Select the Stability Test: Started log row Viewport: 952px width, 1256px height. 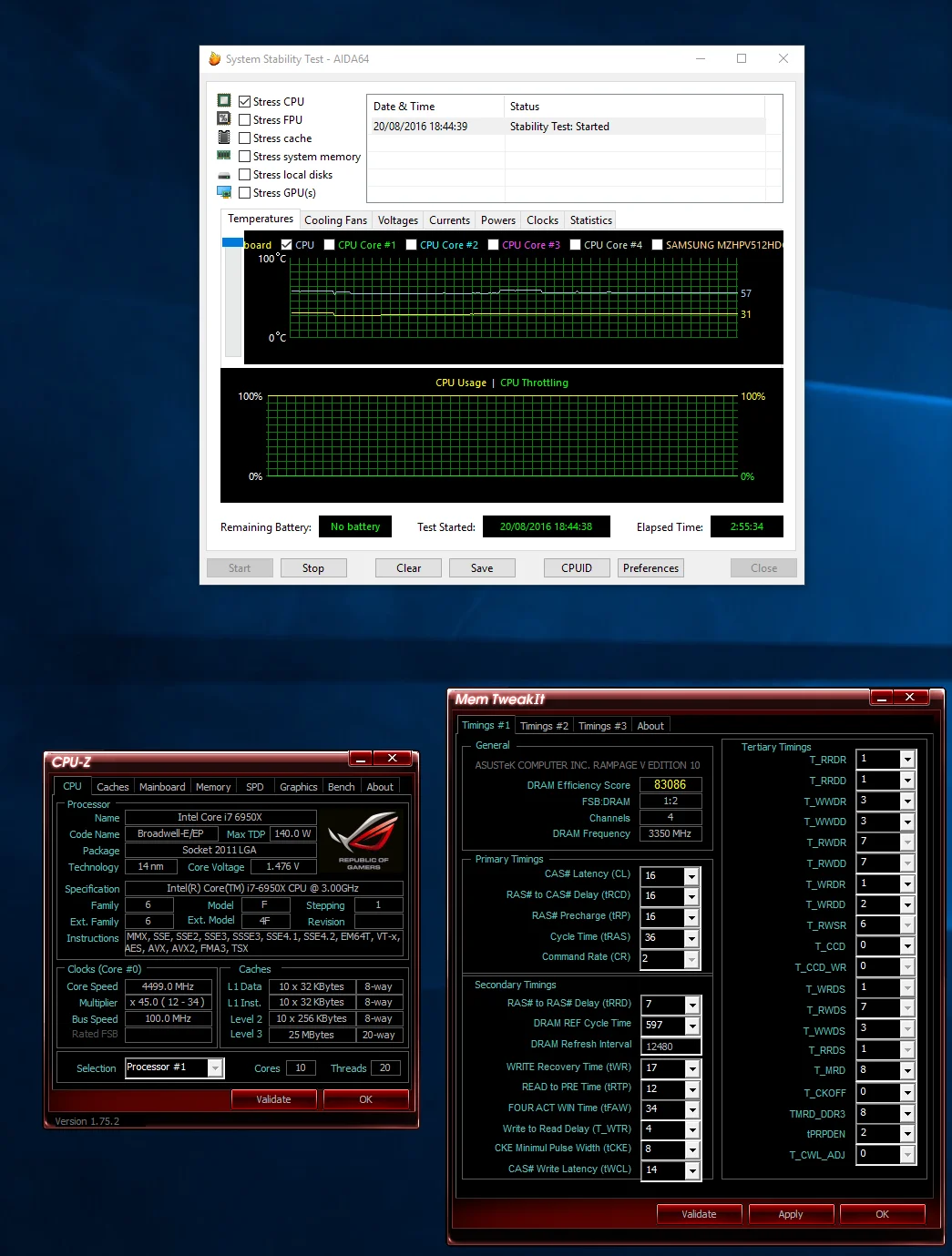568,127
